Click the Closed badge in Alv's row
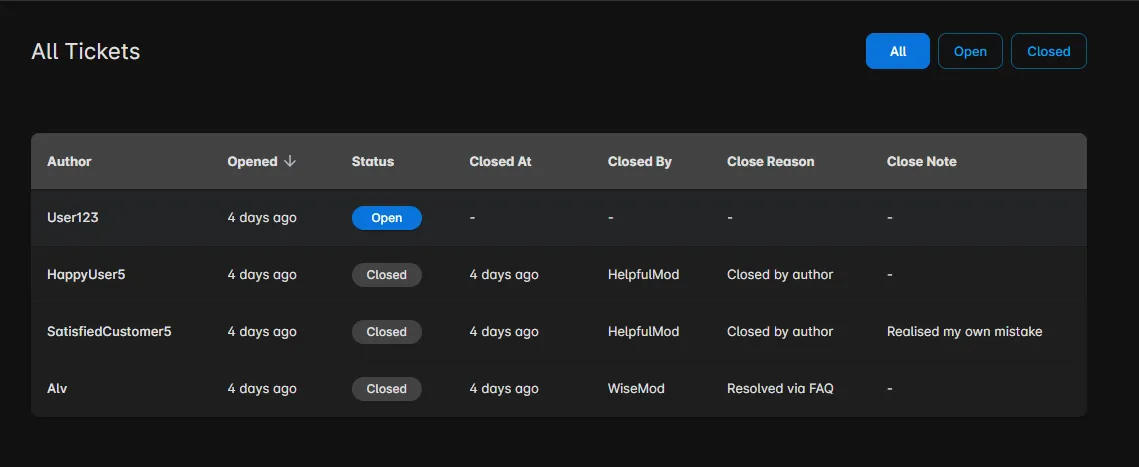Viewport: 1139px width, 467px height. (386, 389)
